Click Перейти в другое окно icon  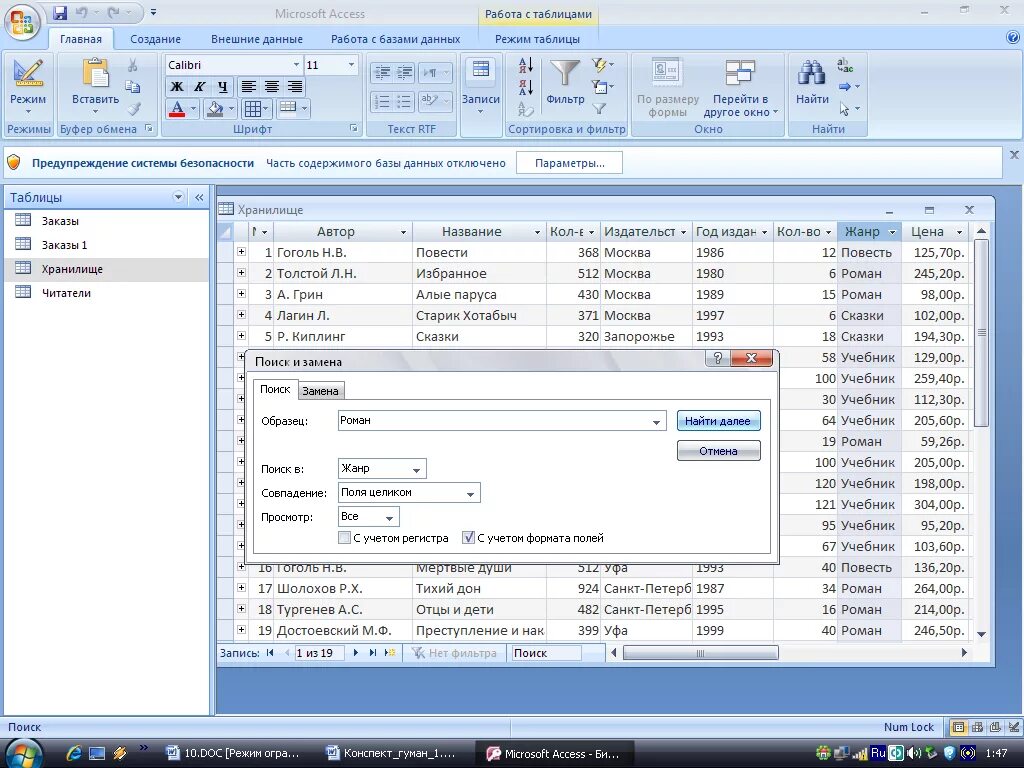coord(740,73)
